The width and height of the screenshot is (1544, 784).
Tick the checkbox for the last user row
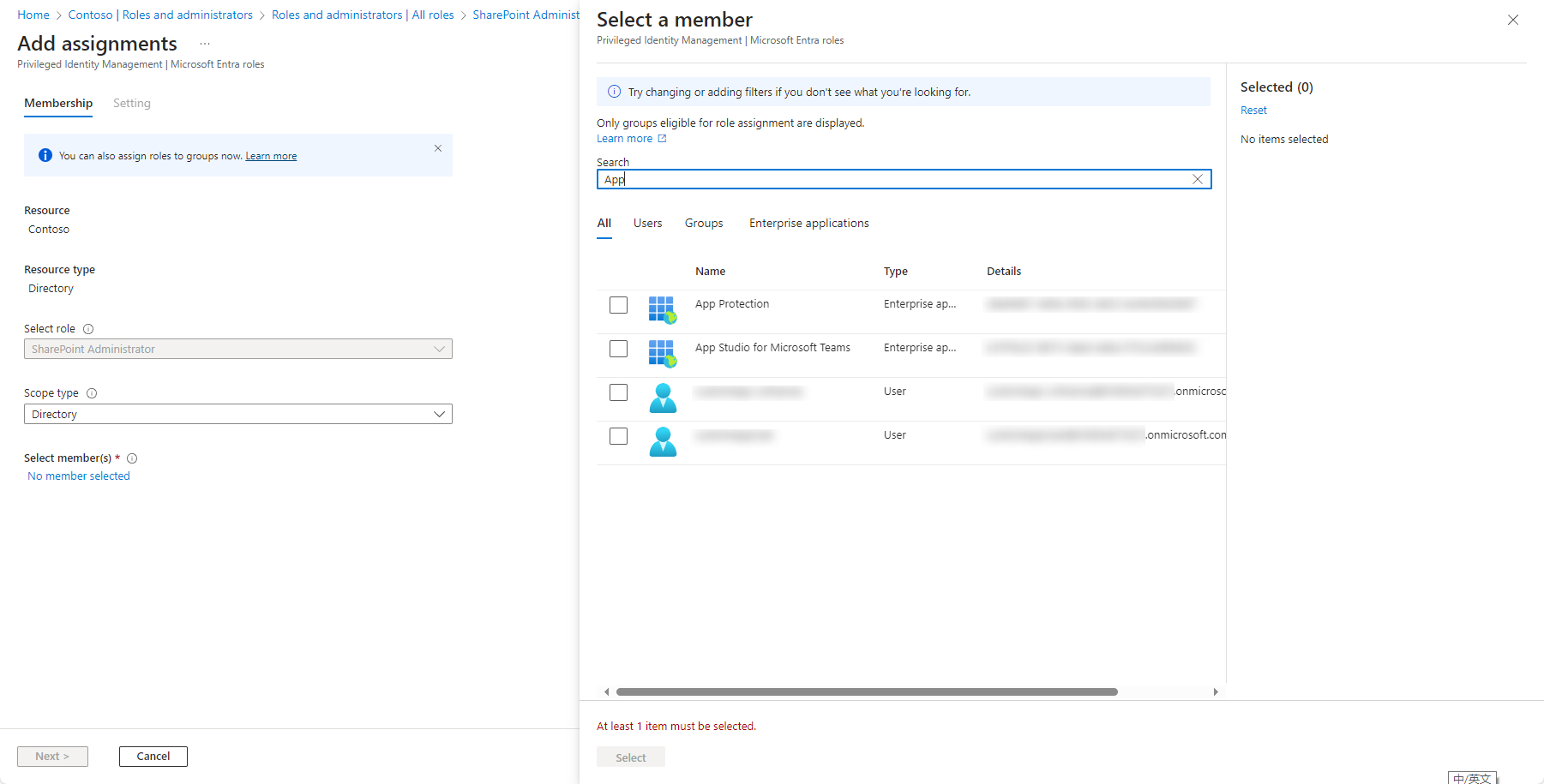[x=618, y=436]
